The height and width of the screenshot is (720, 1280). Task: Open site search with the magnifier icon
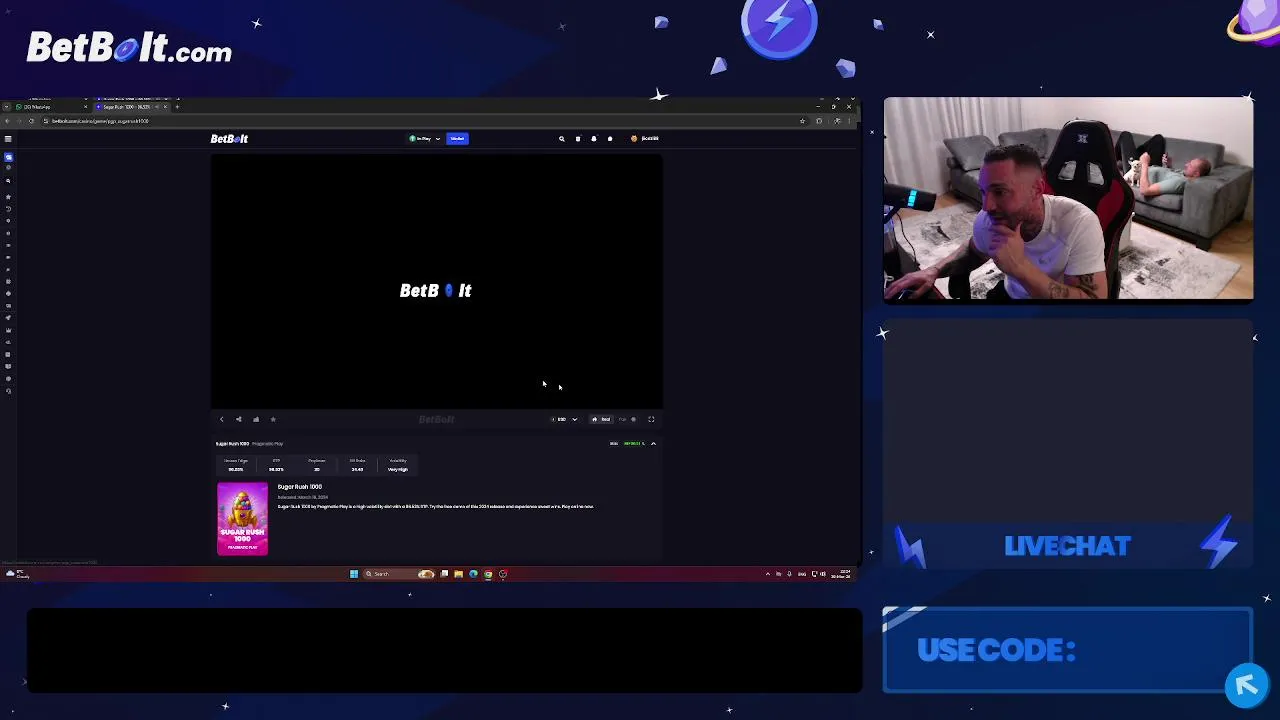click(x=562, y=139)
